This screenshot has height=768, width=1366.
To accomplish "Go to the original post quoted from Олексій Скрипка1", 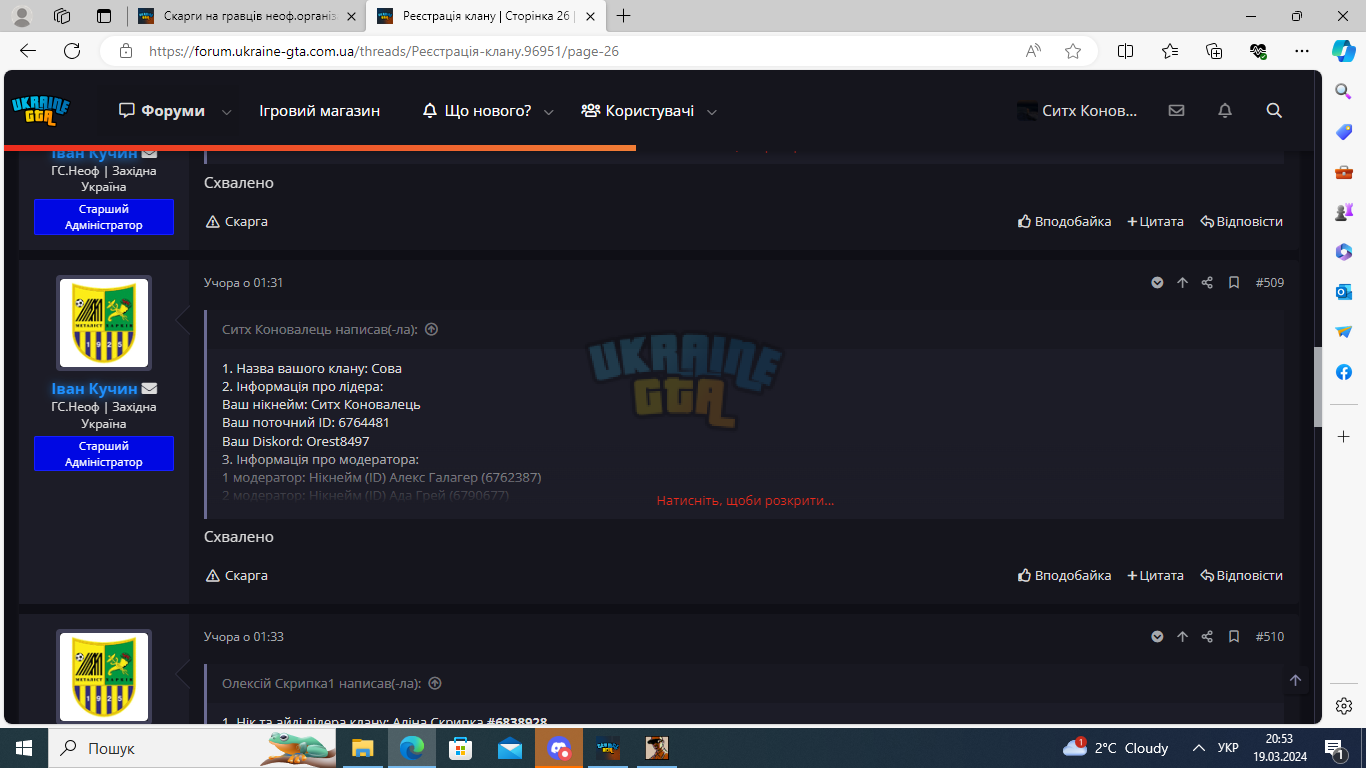I will pyautogui.click(x=435, y=684).
